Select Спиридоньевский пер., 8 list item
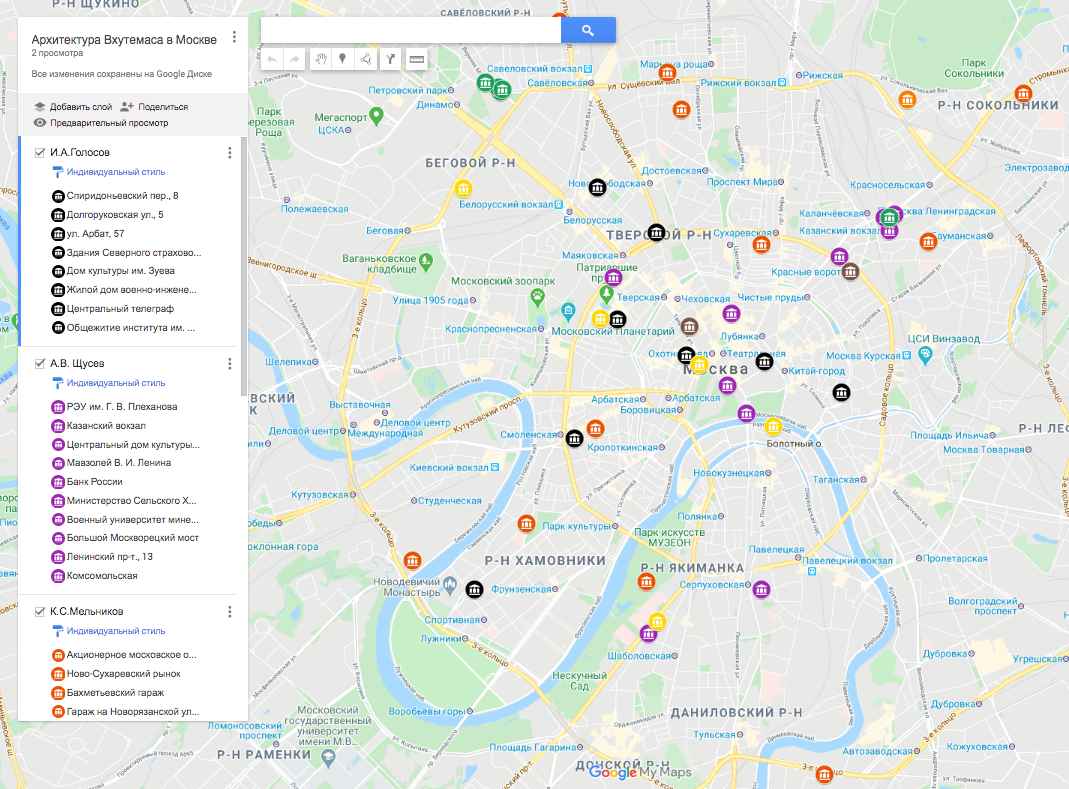Image resolution: width=1069 pixels, height=789 pixels. pos(123,196)
